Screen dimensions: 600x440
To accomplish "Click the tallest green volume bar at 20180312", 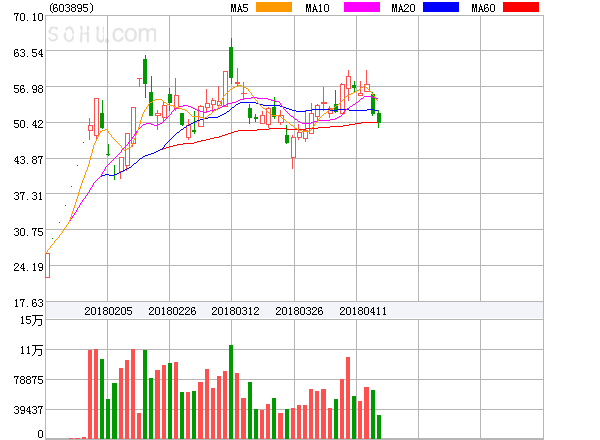I will (x=231, y=392).
